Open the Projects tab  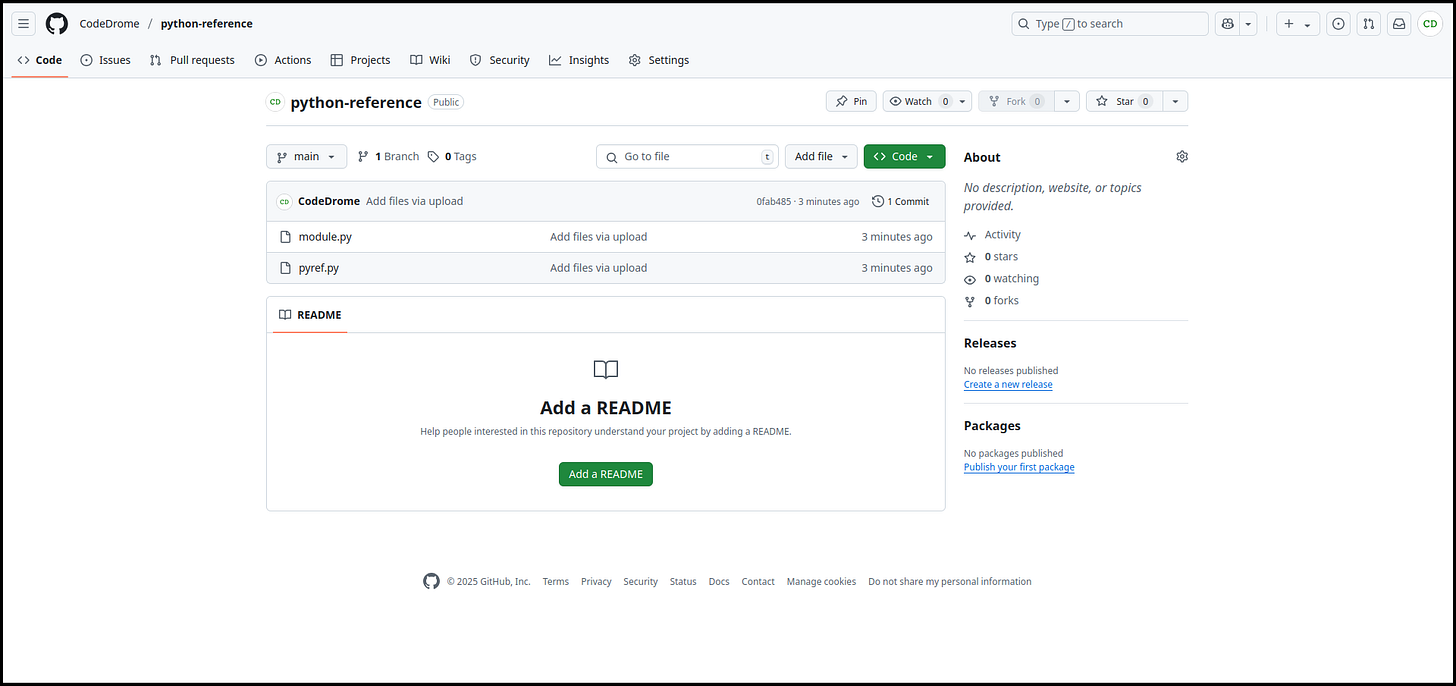click(360, 60)
